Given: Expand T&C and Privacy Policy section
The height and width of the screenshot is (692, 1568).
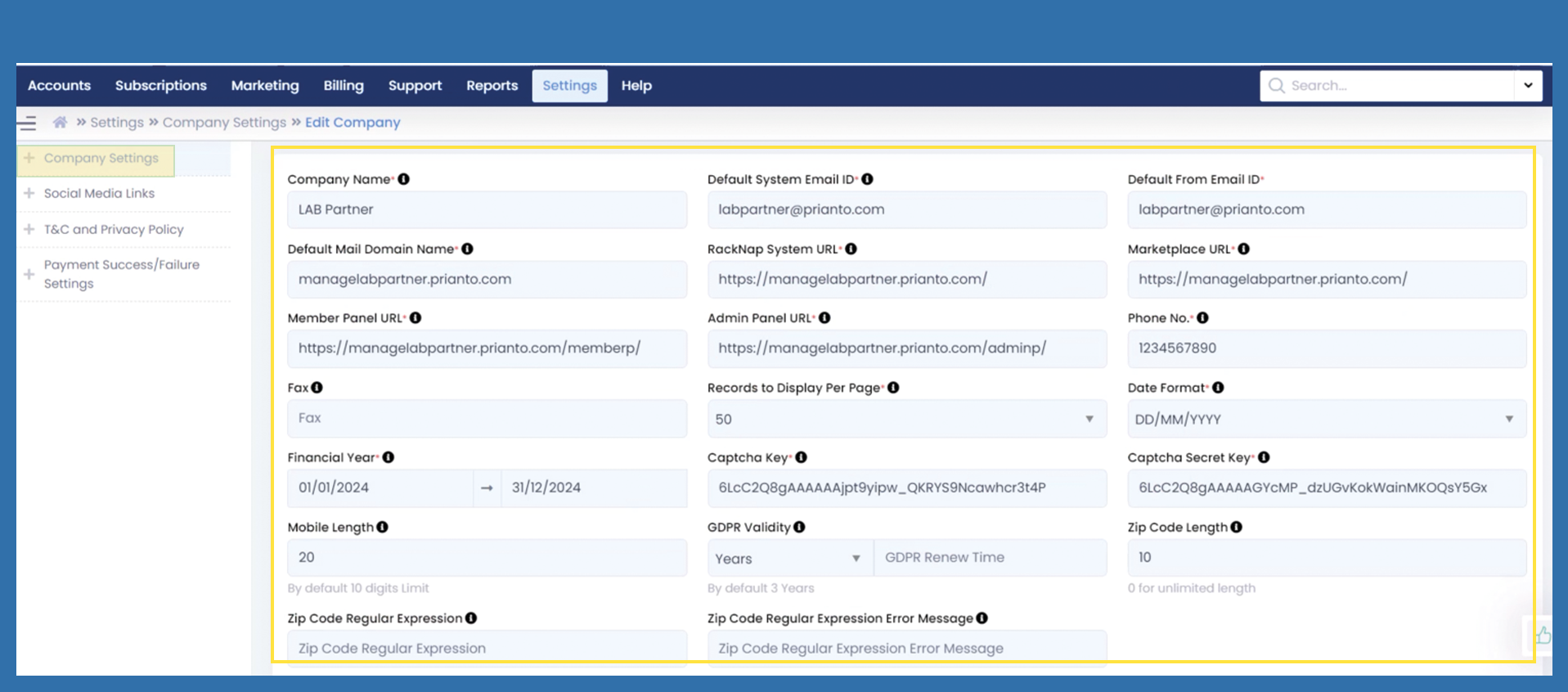Looking at the screenshot, I should tap(114, 230).
